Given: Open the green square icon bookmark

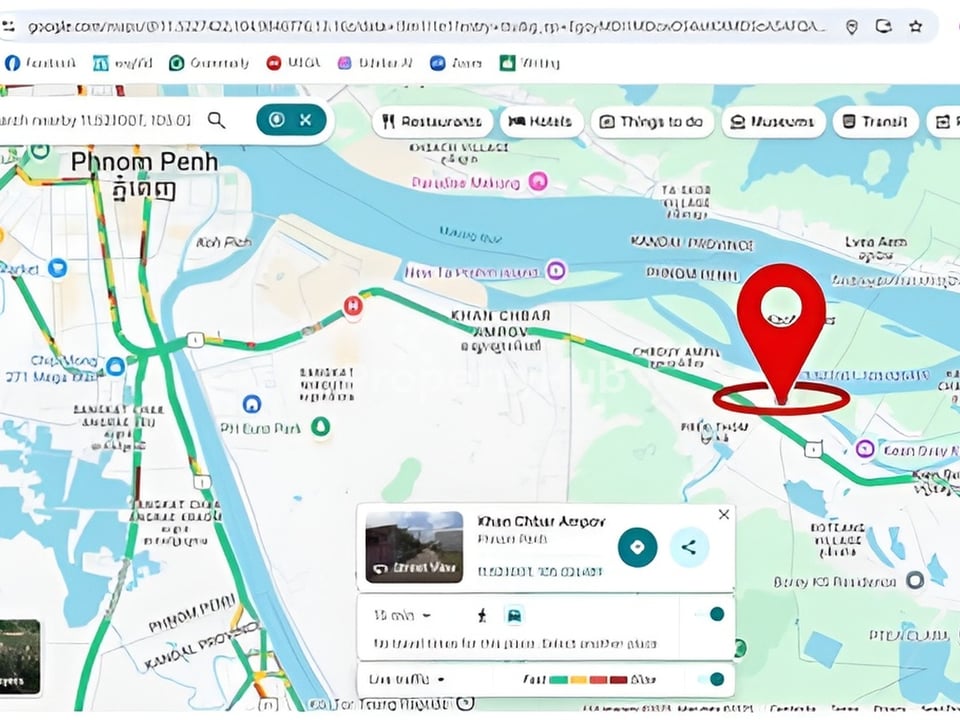Looking at the screenshot, I should [529, 63].
